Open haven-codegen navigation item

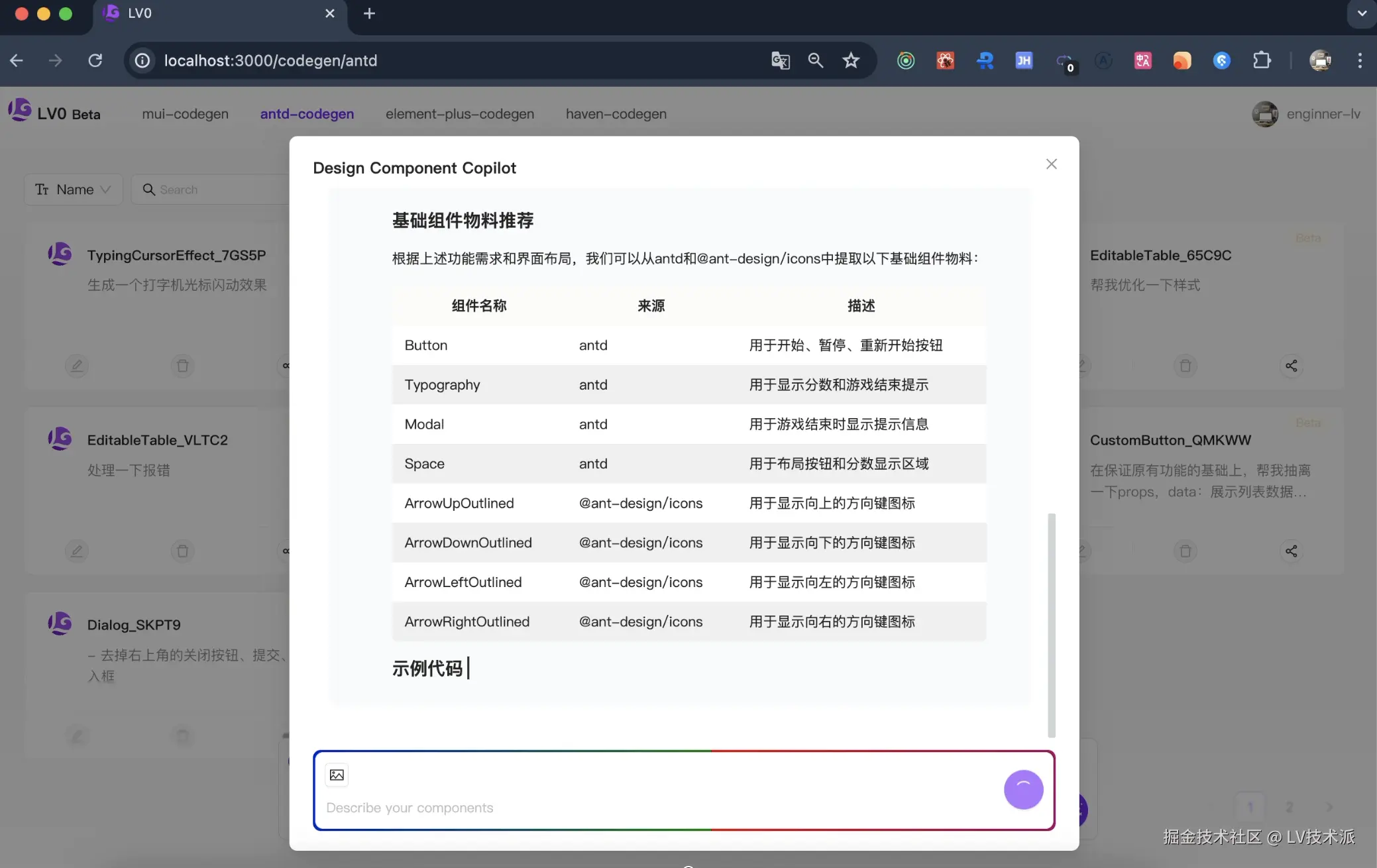tap(616, 114)
